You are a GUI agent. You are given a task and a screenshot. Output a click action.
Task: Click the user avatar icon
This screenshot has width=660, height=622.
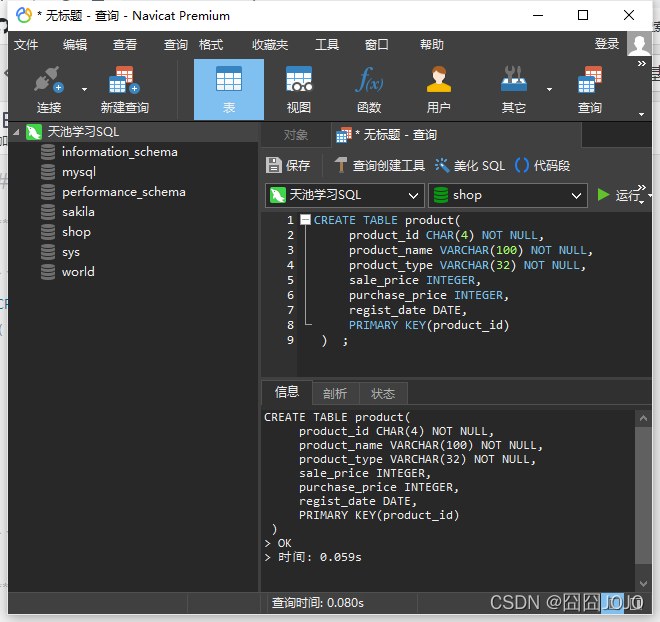pyautogui.click(x=639, y=44)
